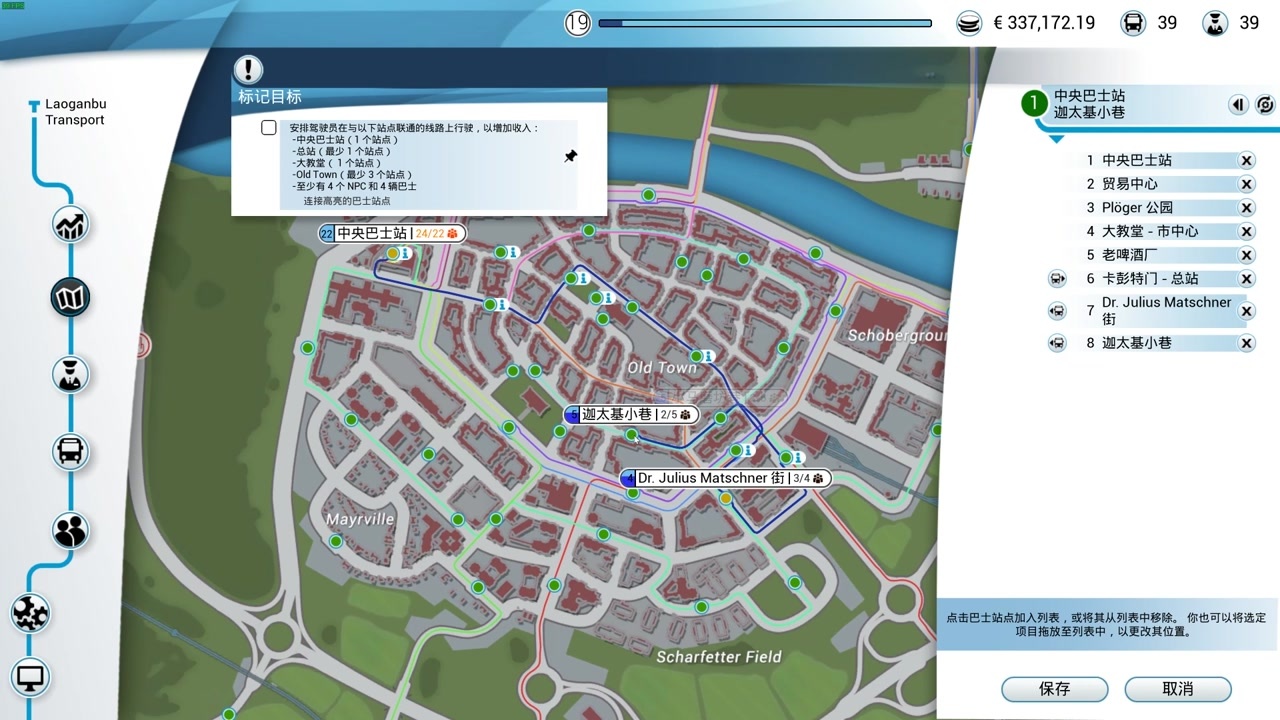Click the bus count icon in top bar
The width and height of the screenshot is (1280, 720).
click(1133, 22)
